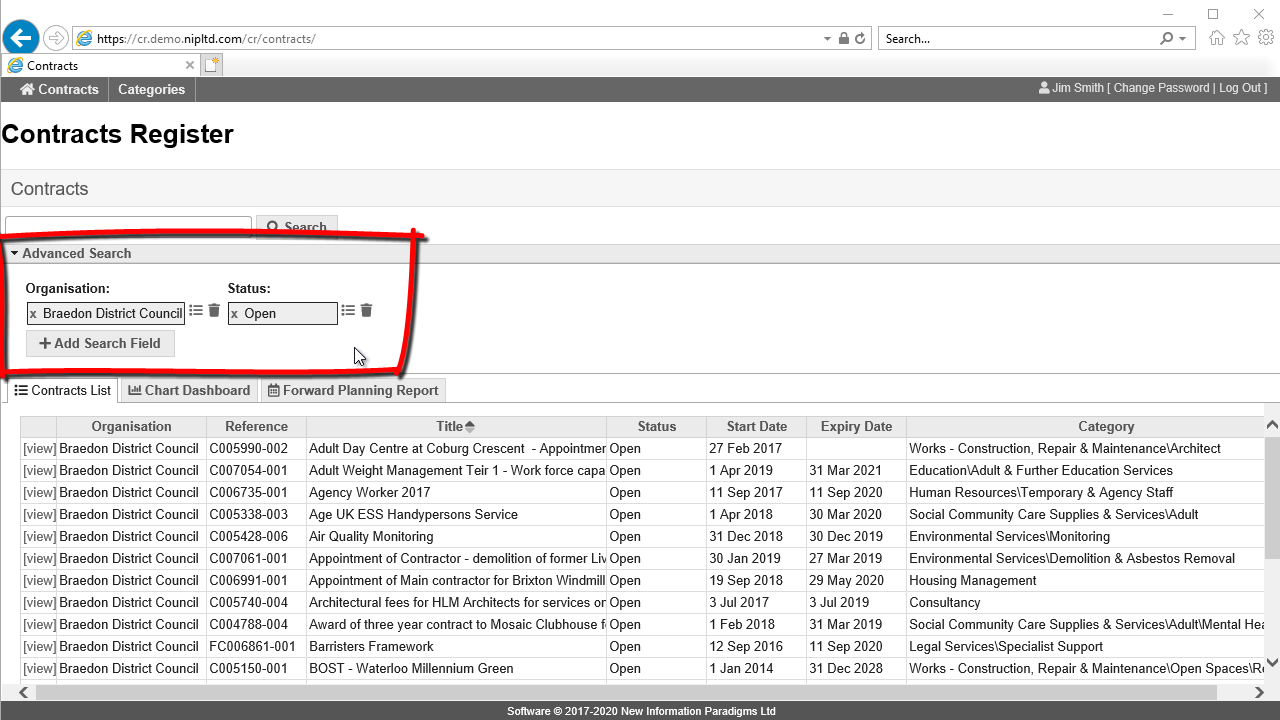The image size is (1280, 720).
Task: Open the address bar dropdown arrow
Action: [827, 39]
